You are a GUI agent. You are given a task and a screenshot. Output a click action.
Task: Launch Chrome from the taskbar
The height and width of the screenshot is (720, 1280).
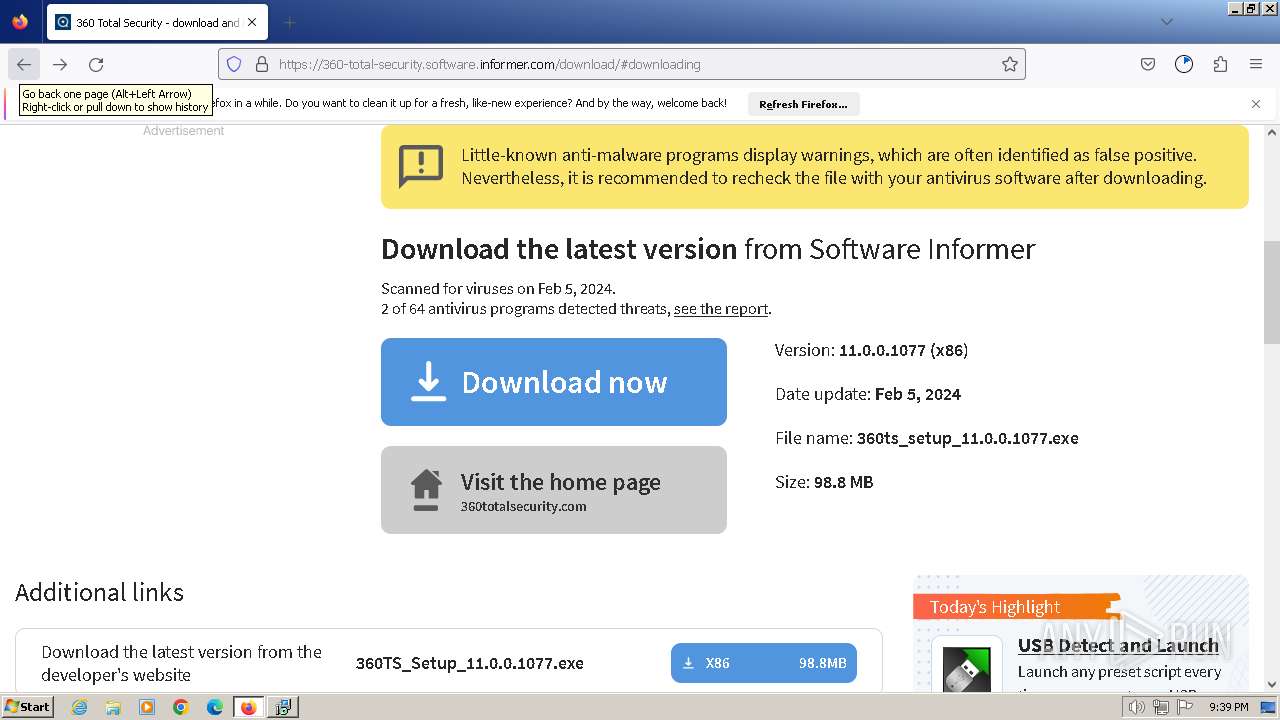click(x=181, y=707)
